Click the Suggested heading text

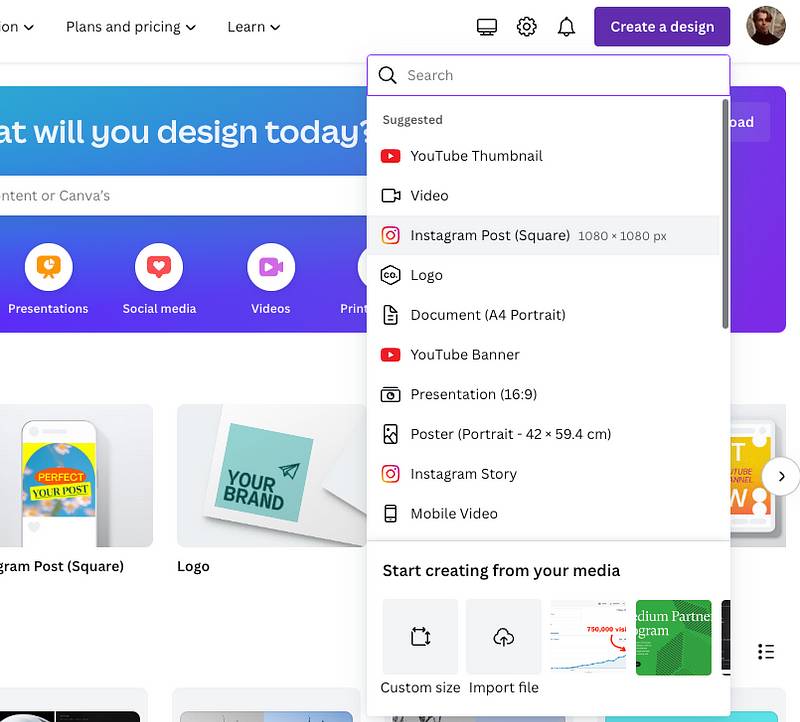coord(412,120)
